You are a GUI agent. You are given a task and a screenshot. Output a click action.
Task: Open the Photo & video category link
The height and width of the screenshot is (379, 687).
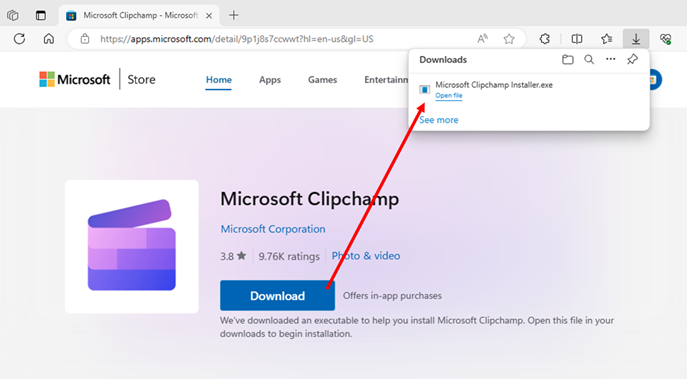click(366, 256)
